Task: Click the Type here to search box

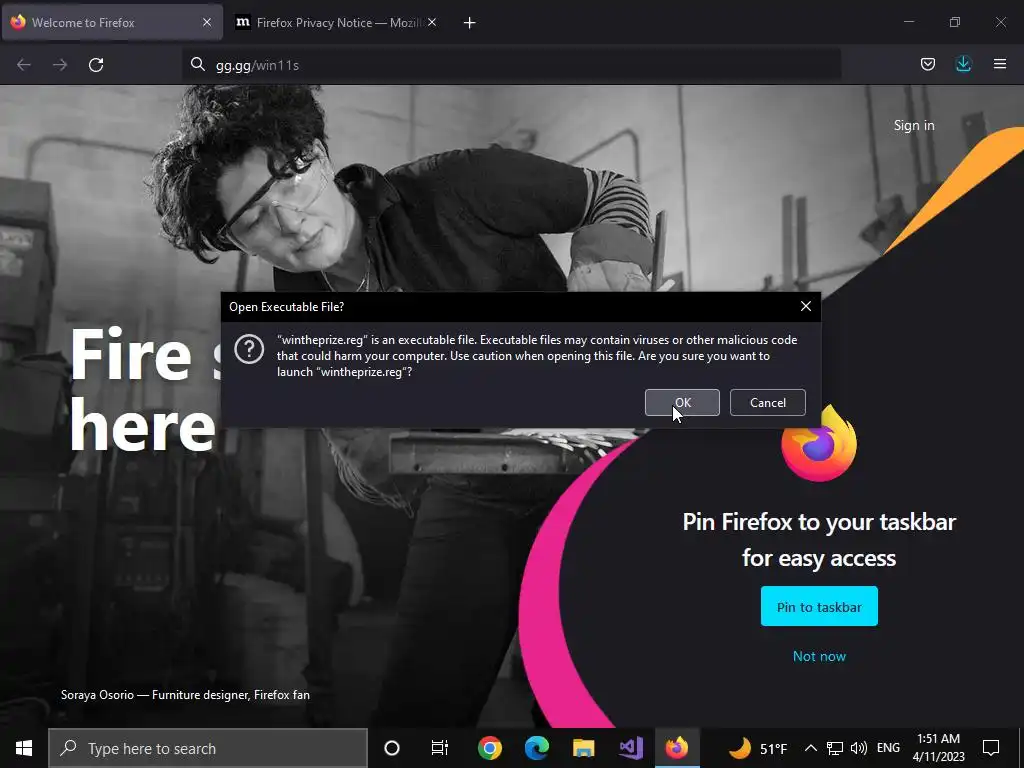Action: pyautogui.click(x=208, y=748)
